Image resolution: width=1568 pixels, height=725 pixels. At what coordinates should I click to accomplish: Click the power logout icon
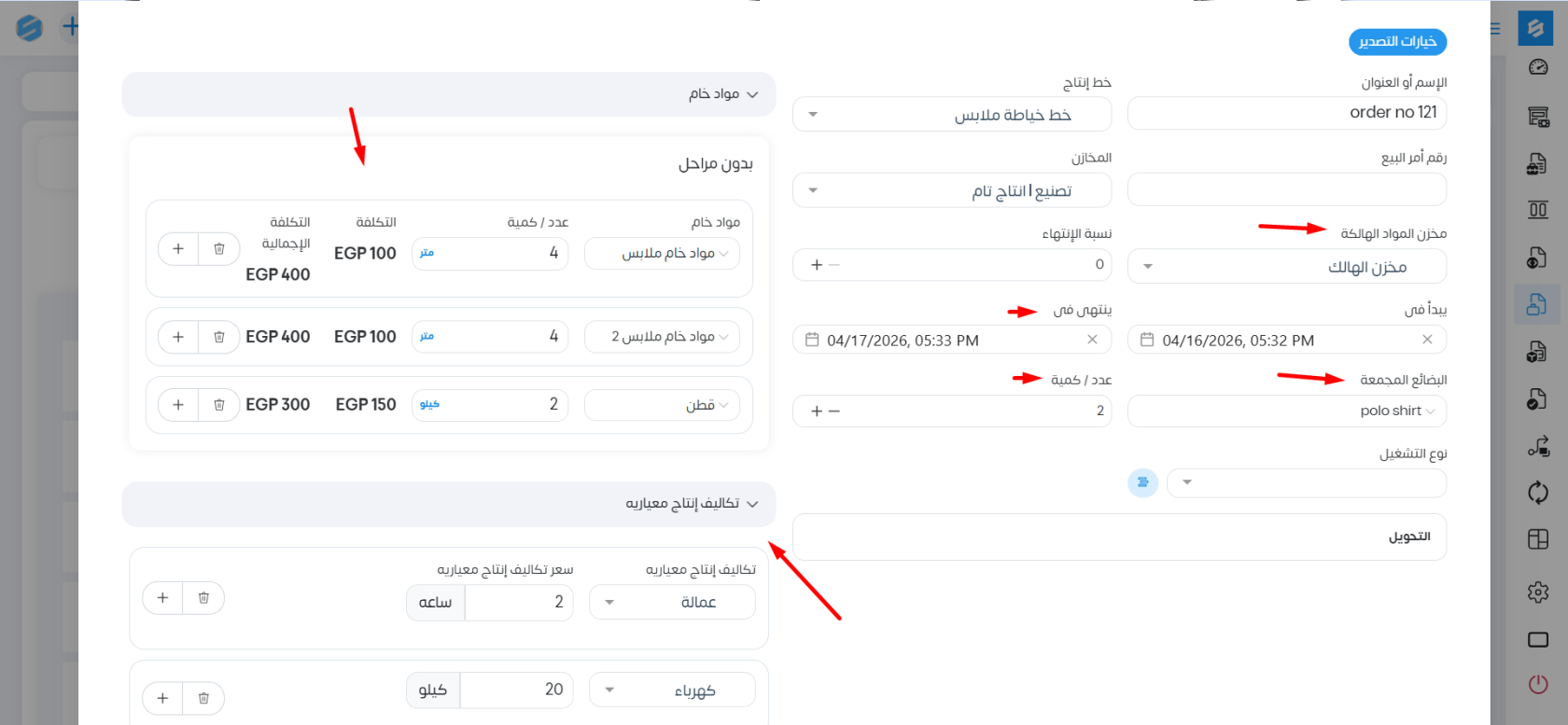(1538, 684)
